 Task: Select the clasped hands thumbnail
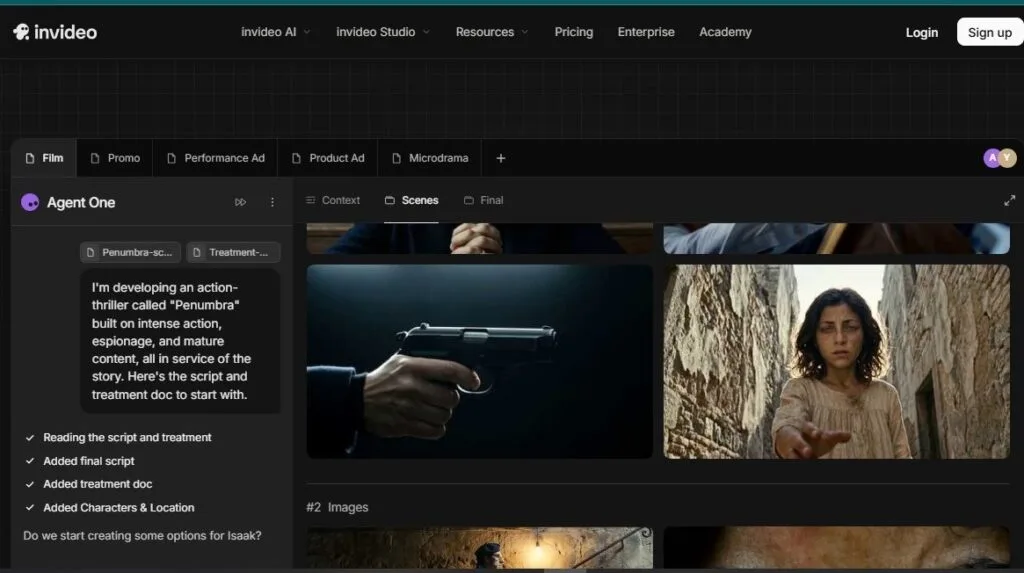[479, 238]
